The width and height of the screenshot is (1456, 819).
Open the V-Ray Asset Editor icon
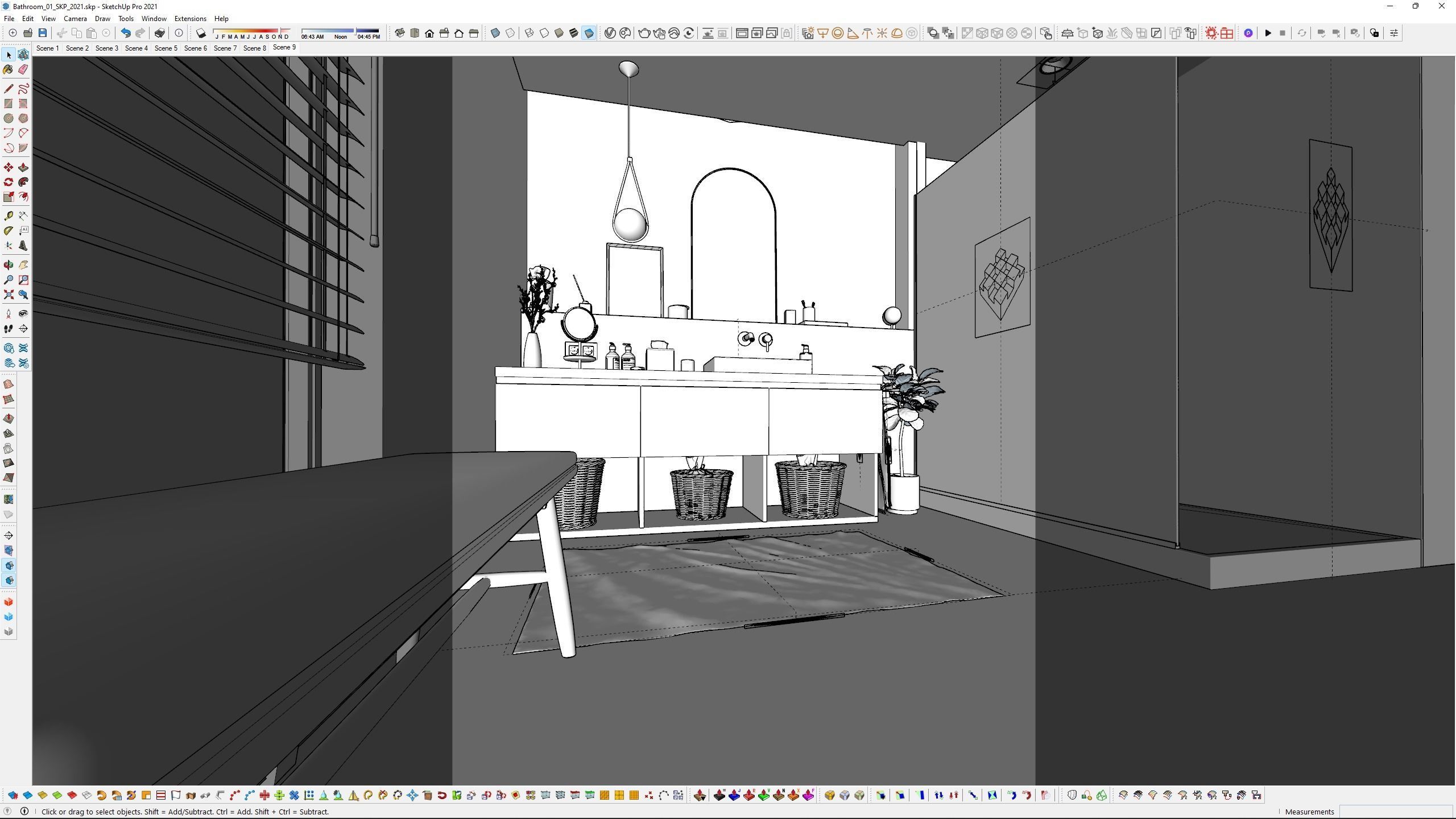coord(610,33)
